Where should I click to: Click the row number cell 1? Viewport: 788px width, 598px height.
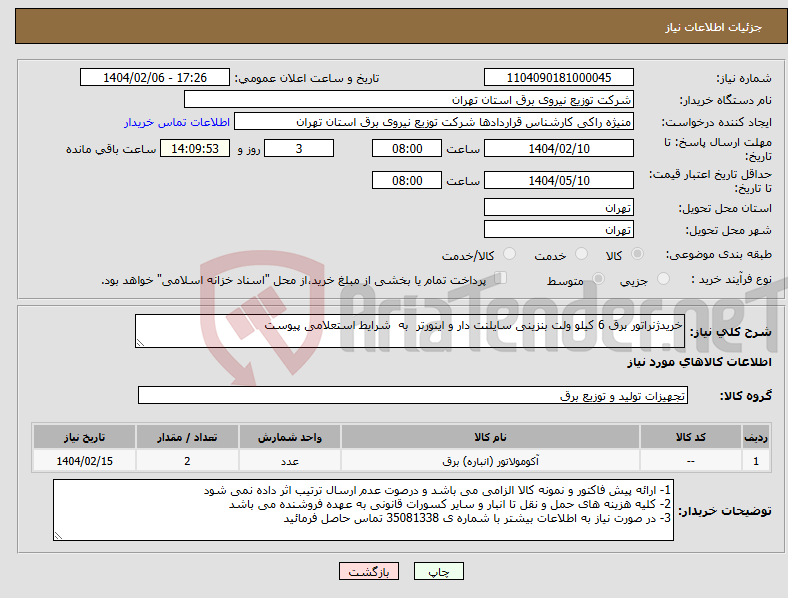pyautogui.click(x=756, y=461)
